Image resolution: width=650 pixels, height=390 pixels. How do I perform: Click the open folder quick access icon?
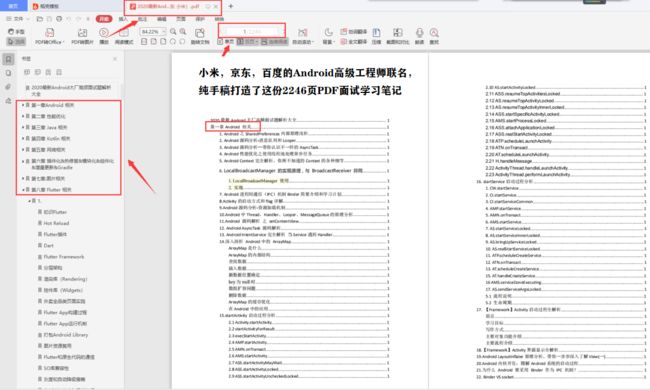pyautogui.click(x=40, y=19)
